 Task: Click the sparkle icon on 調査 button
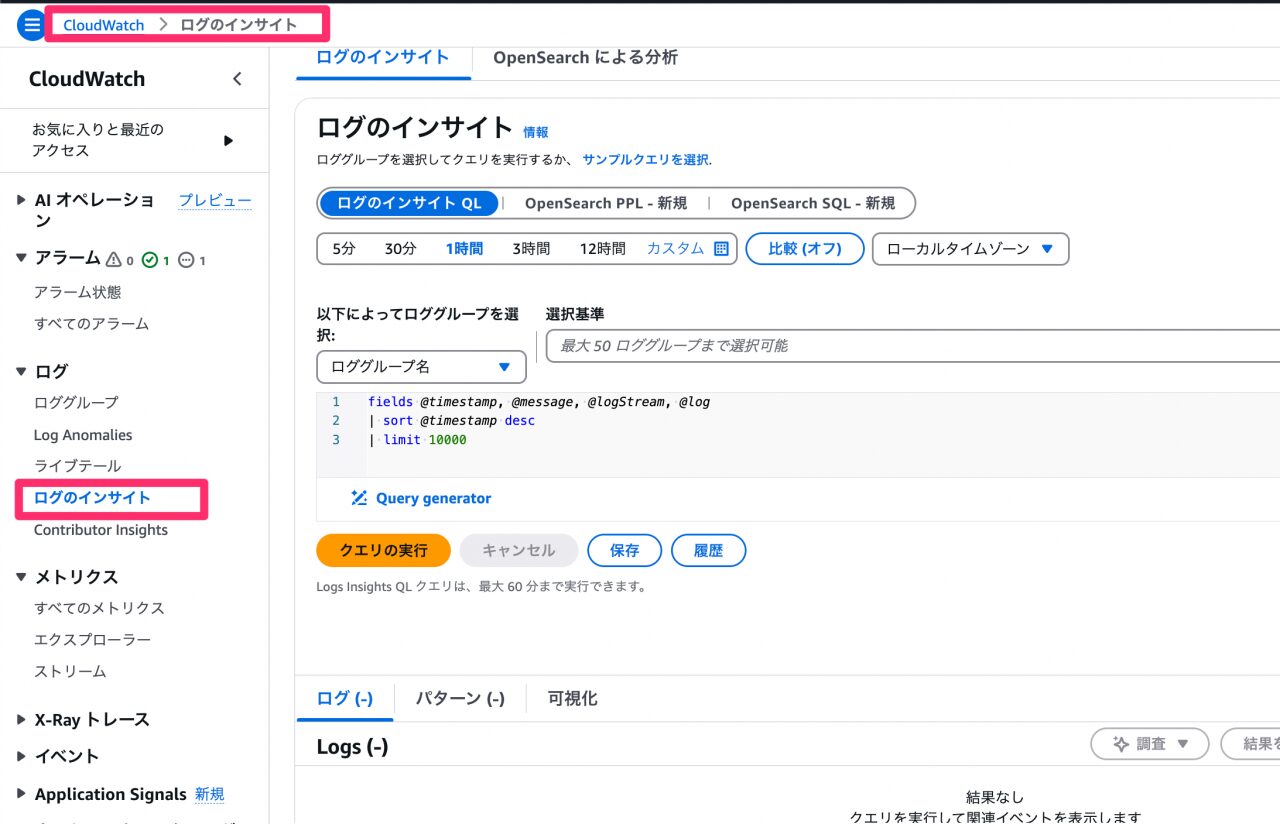[x=1121, y=744]
